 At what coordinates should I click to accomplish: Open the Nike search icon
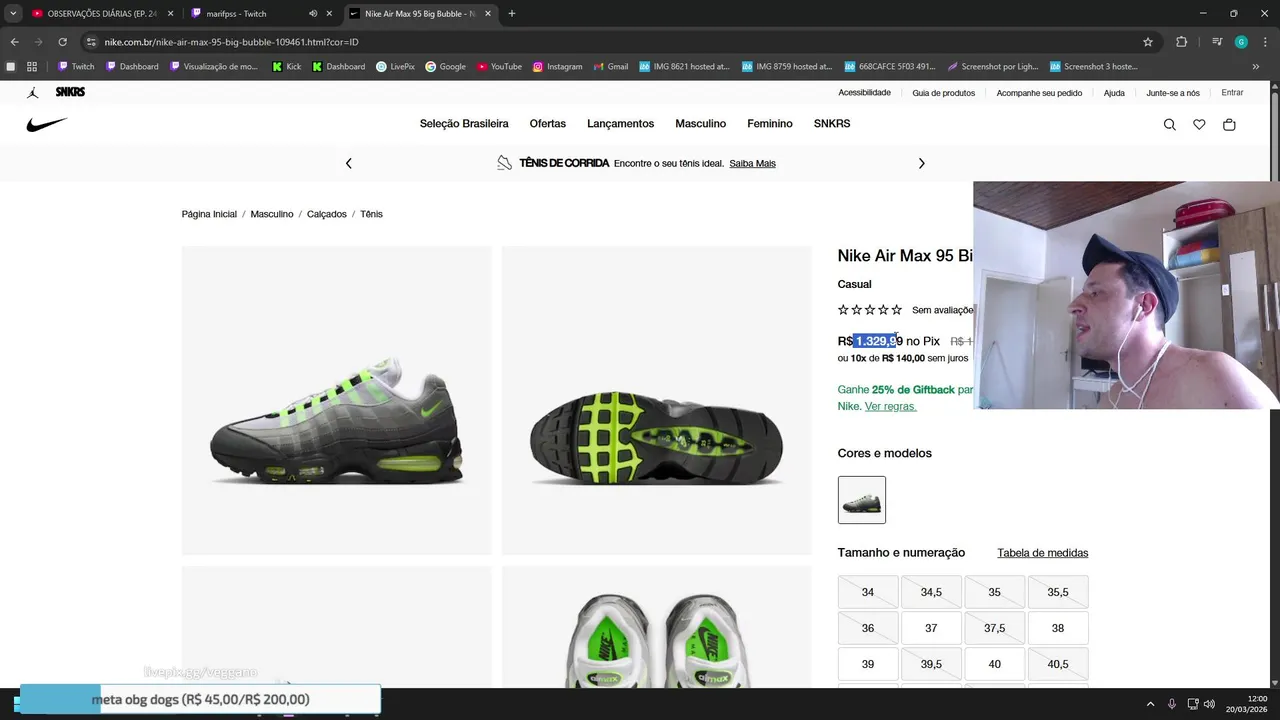(x=1170, y=125)
